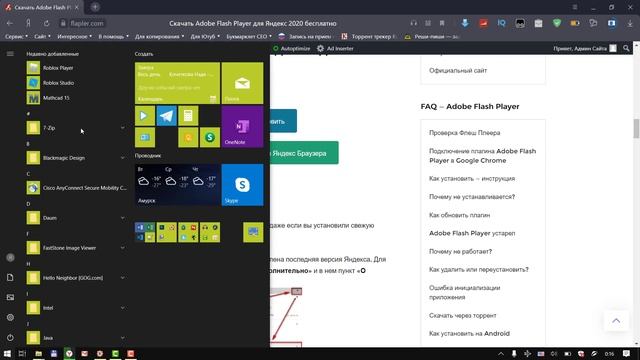Click the user account icon in Start sidebar
640x360 pixels.
[x=10, y=258]
